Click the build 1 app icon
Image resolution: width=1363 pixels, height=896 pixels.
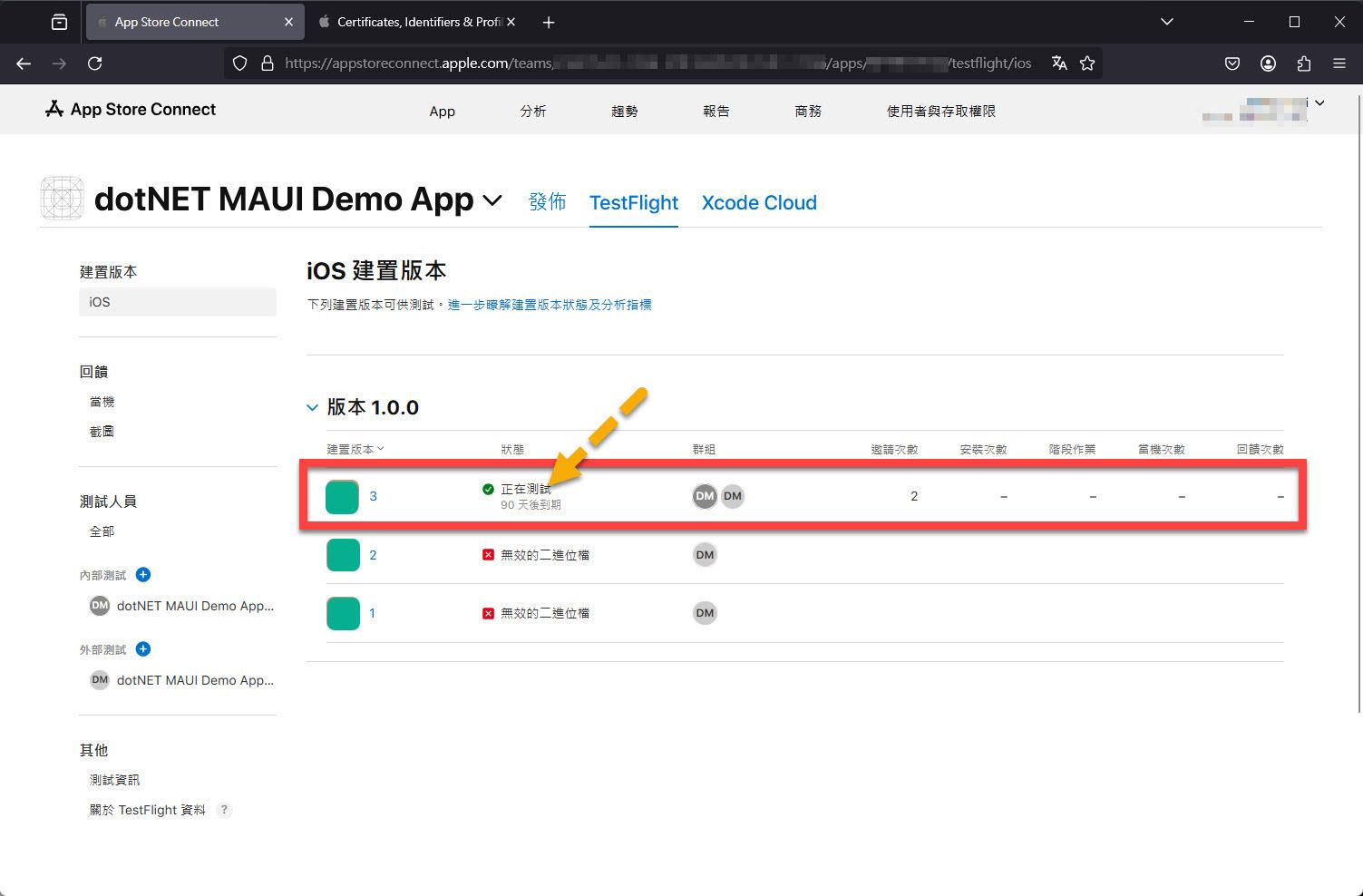pos(343,613)
